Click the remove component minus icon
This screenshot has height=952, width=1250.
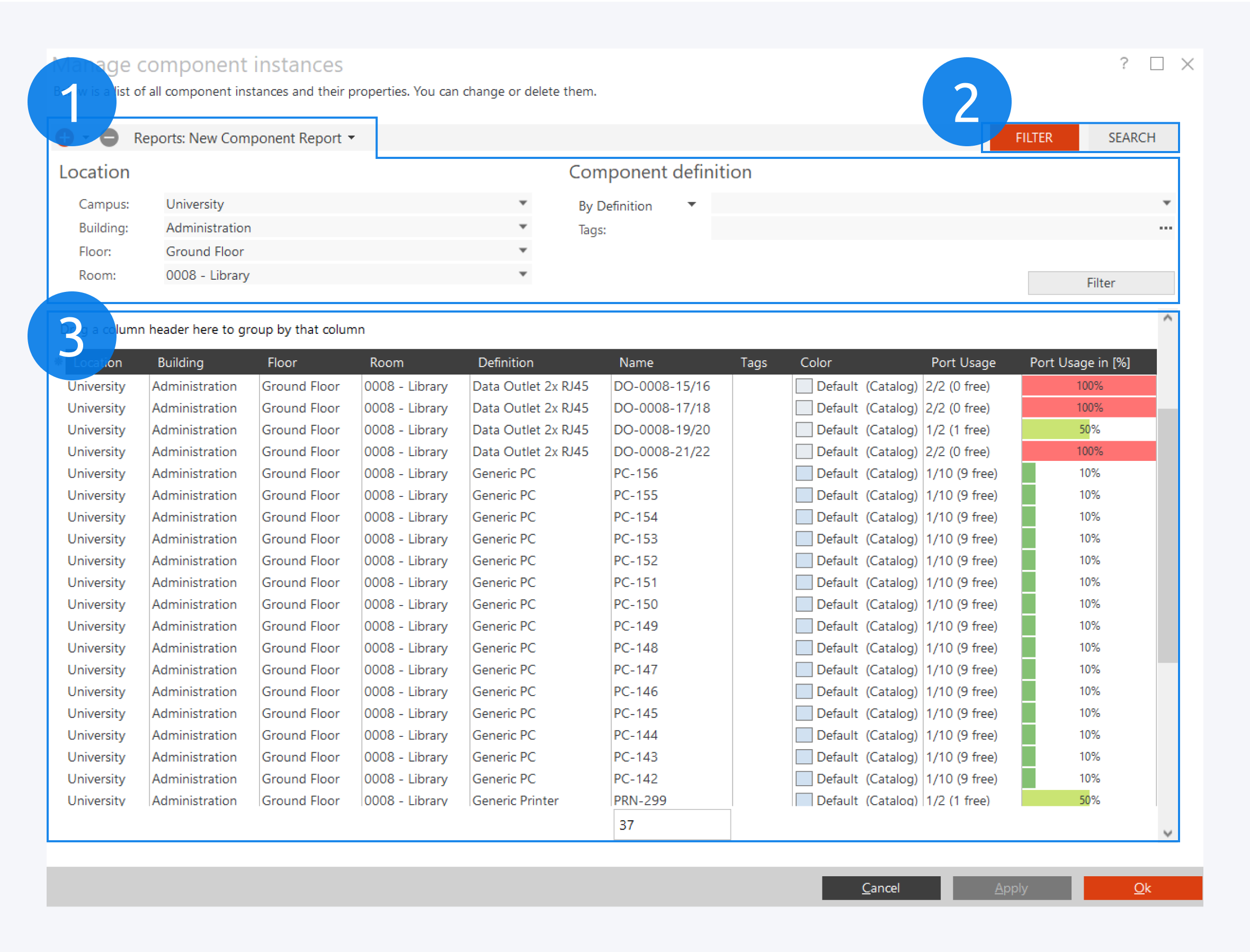click(109, 138)
